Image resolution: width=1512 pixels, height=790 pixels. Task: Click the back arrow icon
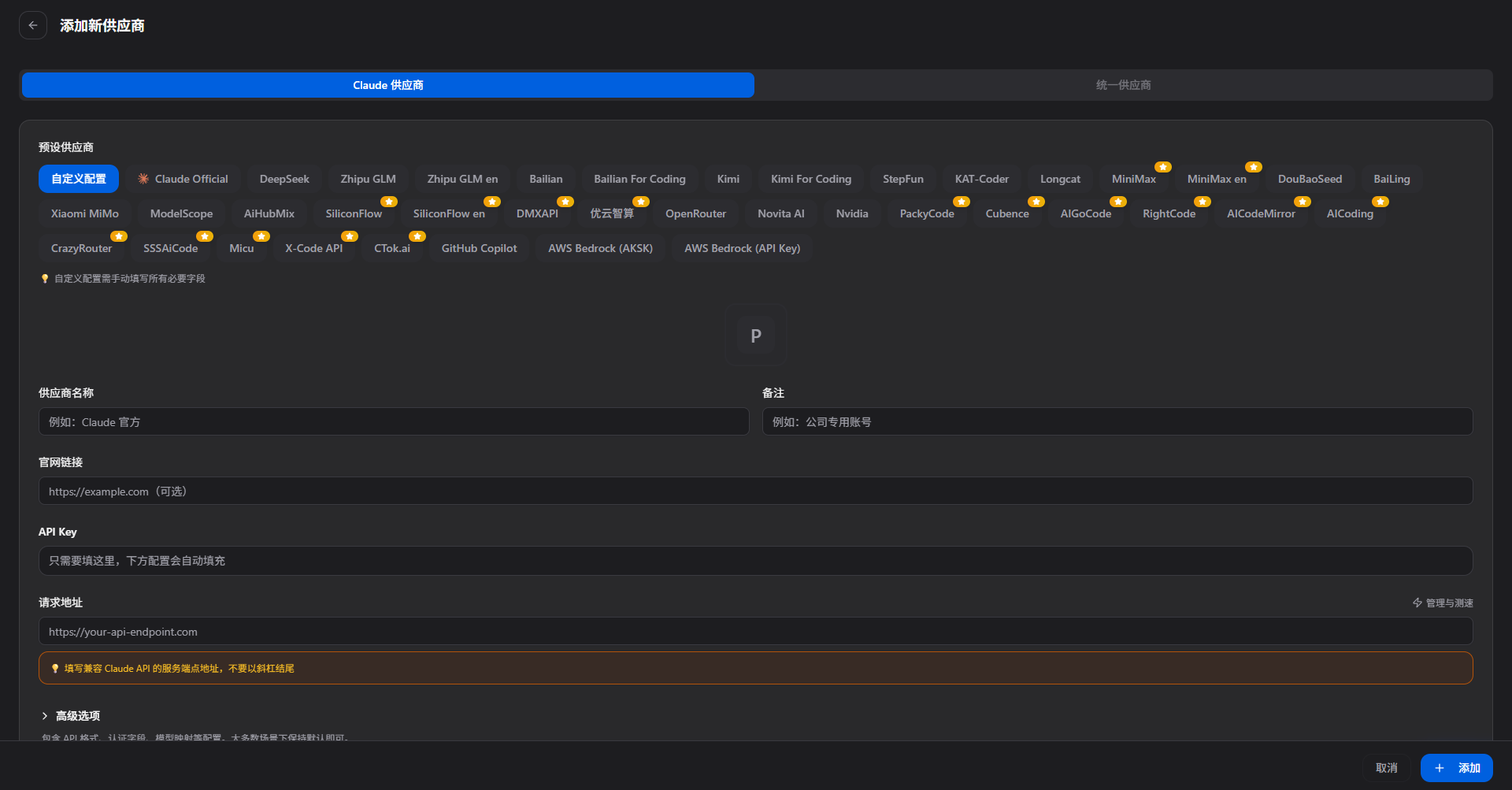pyautogui.click(x=33, y=25)
